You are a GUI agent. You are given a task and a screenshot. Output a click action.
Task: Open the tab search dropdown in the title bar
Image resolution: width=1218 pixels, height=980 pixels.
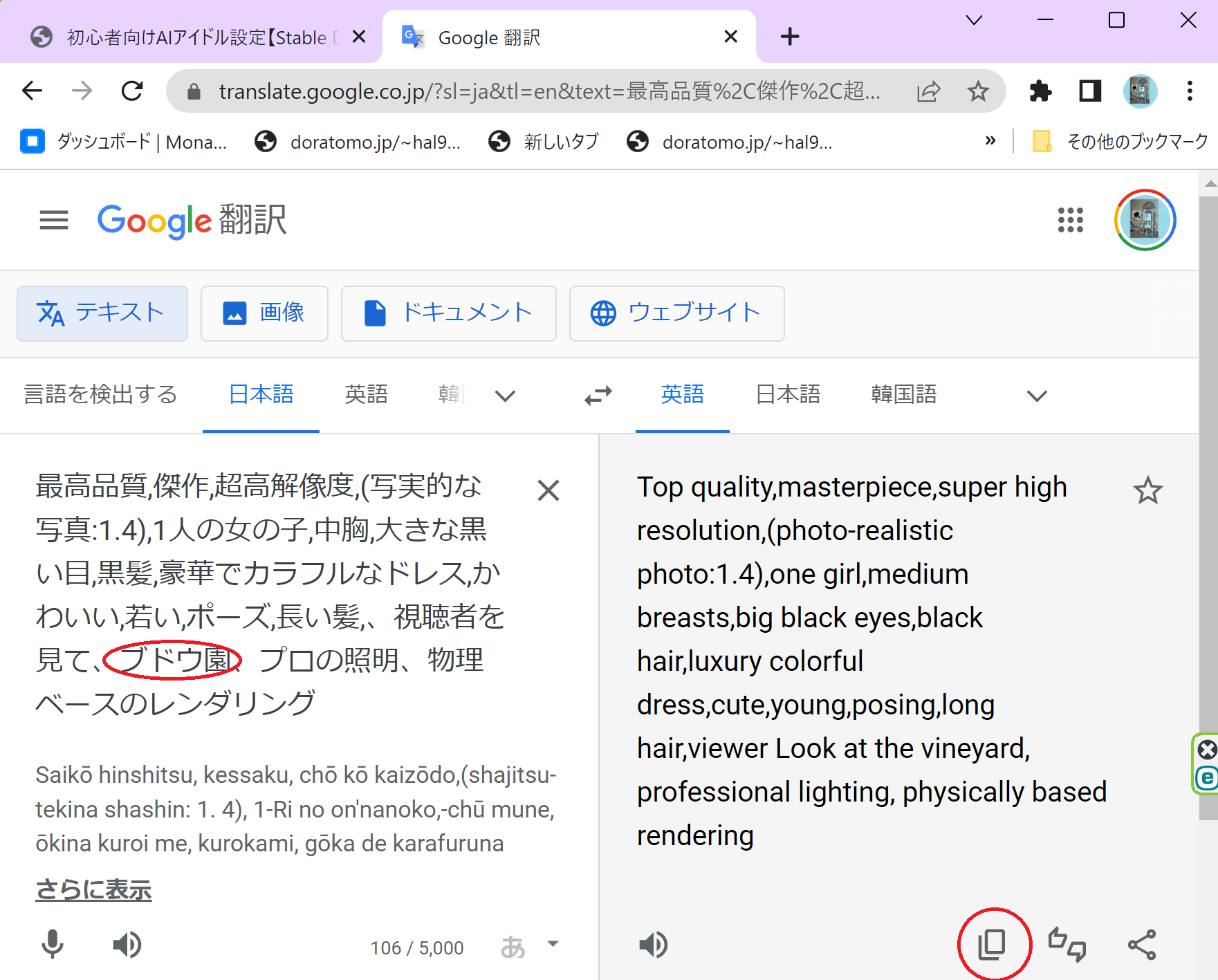(974, 20)
